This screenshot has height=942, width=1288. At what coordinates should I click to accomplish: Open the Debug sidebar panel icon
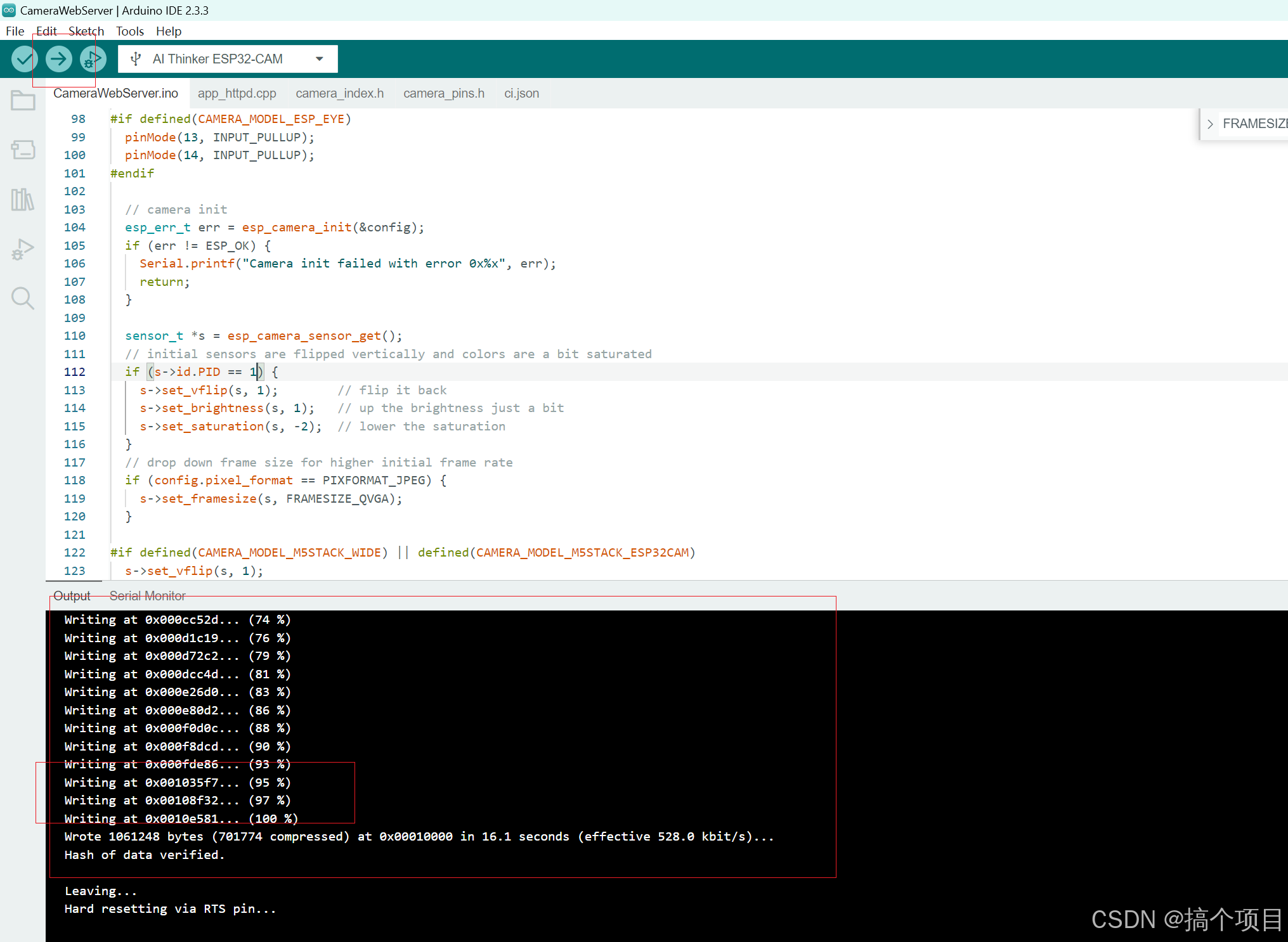point(23,249)
